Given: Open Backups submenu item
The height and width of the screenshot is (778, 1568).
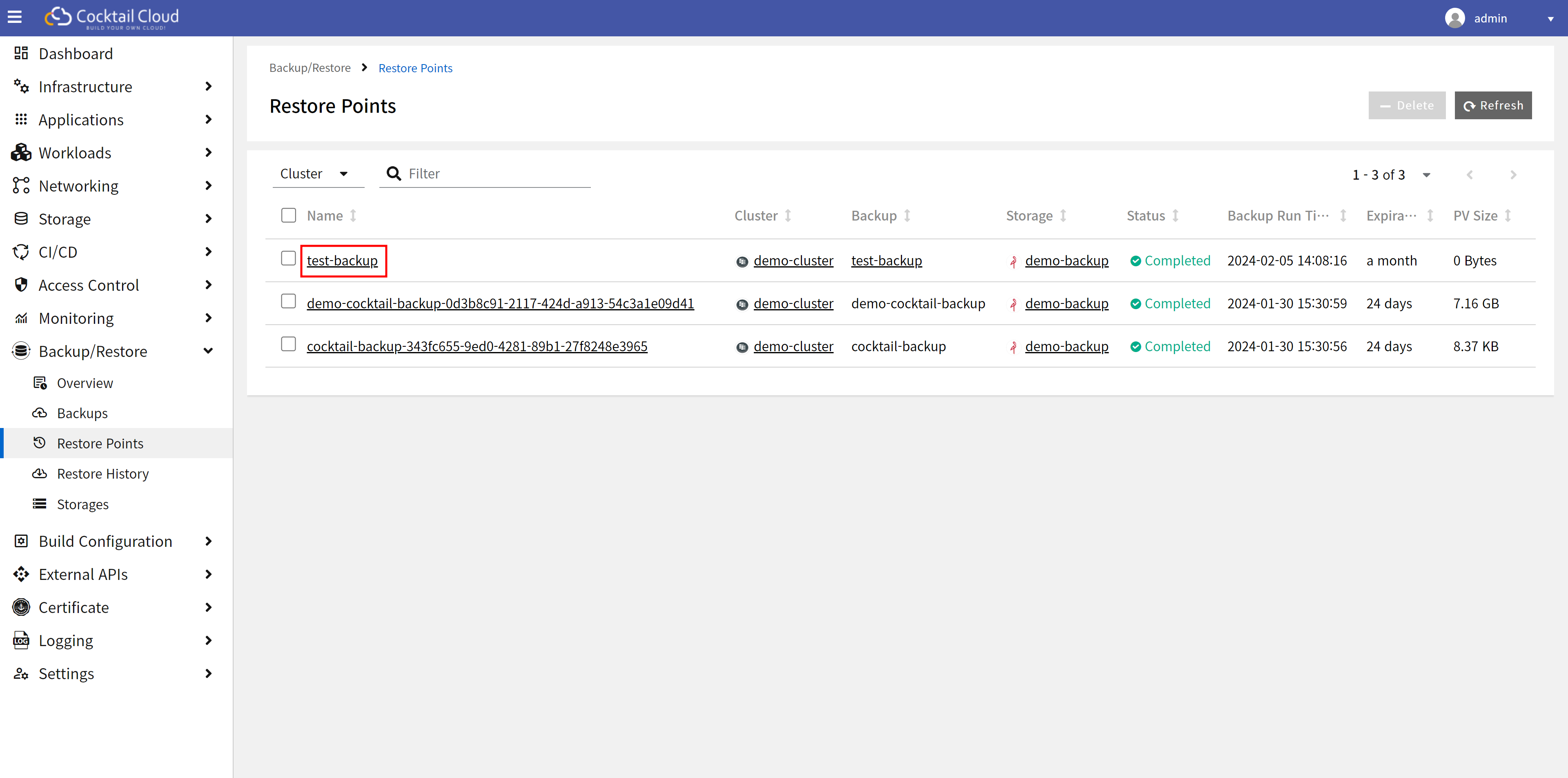Looking at the screenshot, I should [82, 413].
